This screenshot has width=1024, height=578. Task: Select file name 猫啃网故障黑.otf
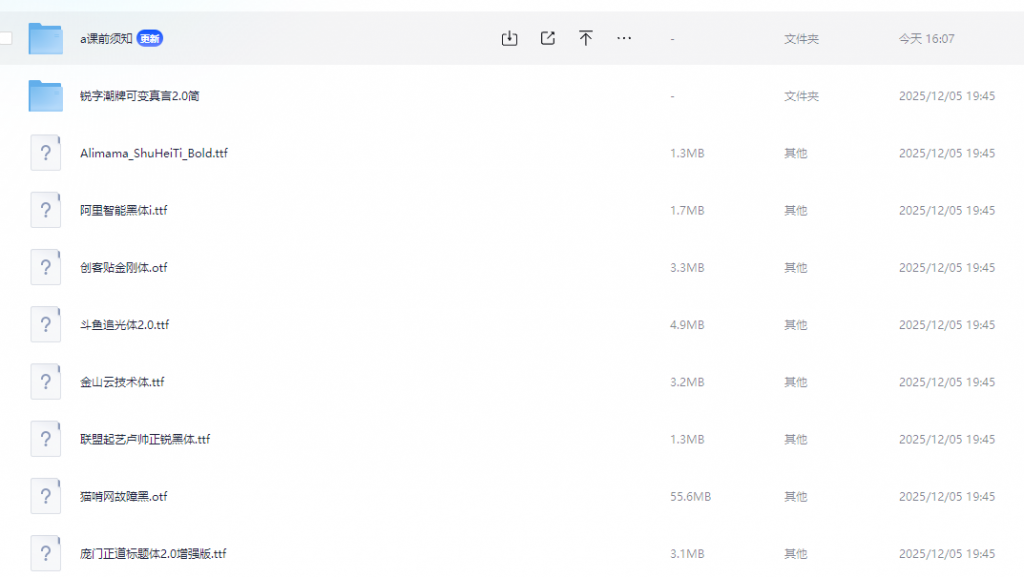click(123, 497)
